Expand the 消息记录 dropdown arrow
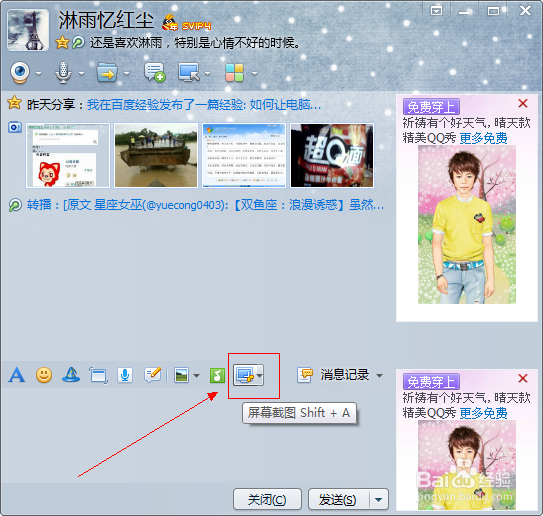Image resolution: width=543 pixels, height=516 pixels. tap(380, 376)
